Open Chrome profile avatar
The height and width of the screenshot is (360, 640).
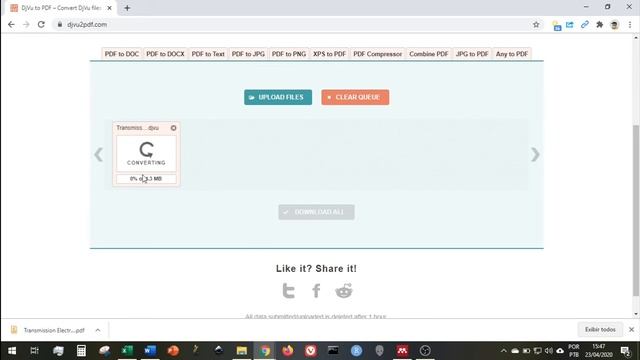coord(614,25)
